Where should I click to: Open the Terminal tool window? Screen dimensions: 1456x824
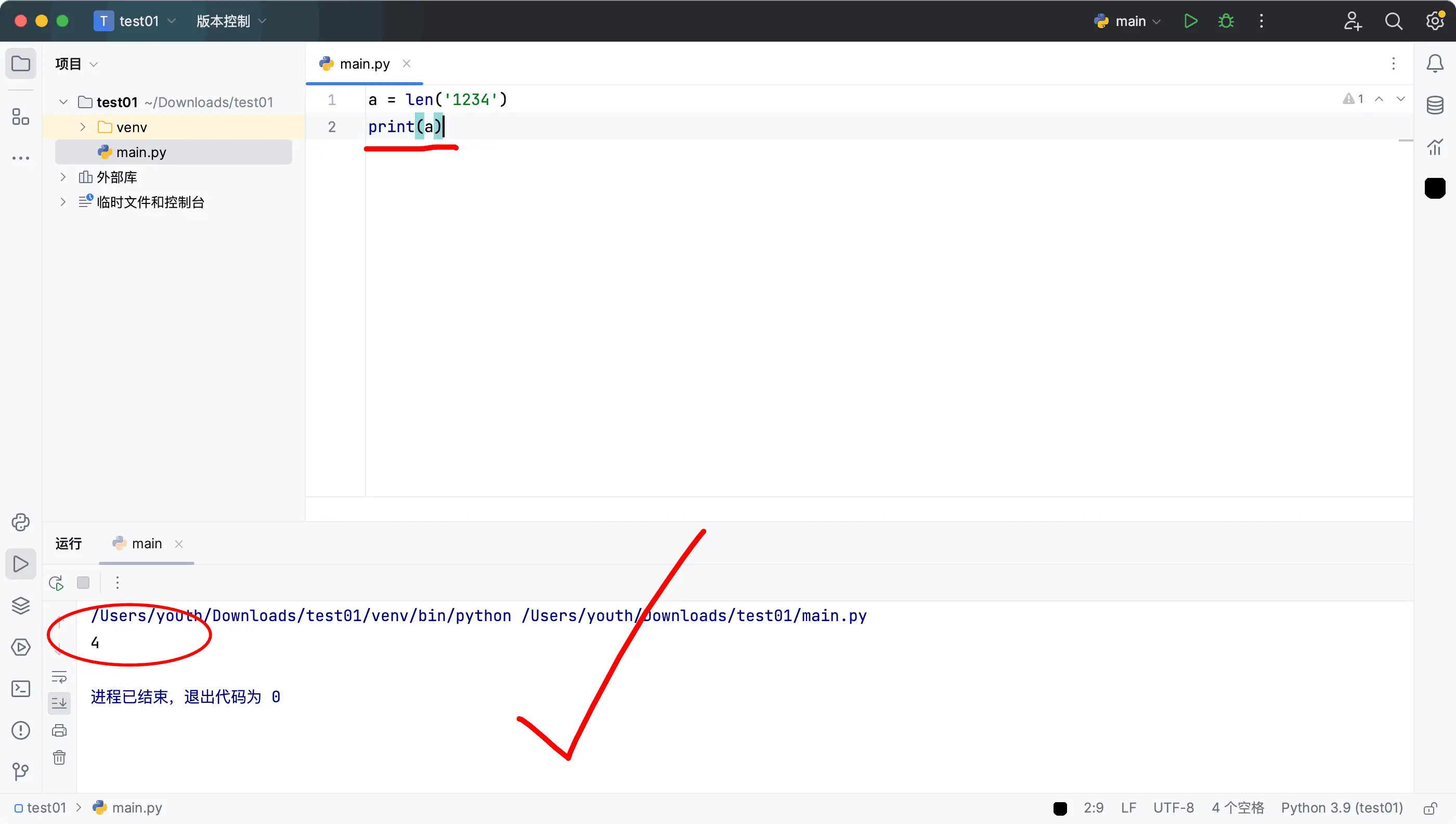click(x=21, y=688)
